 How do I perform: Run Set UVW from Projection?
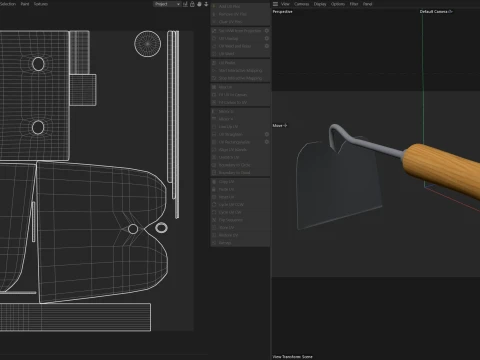(x=237, y=31)
